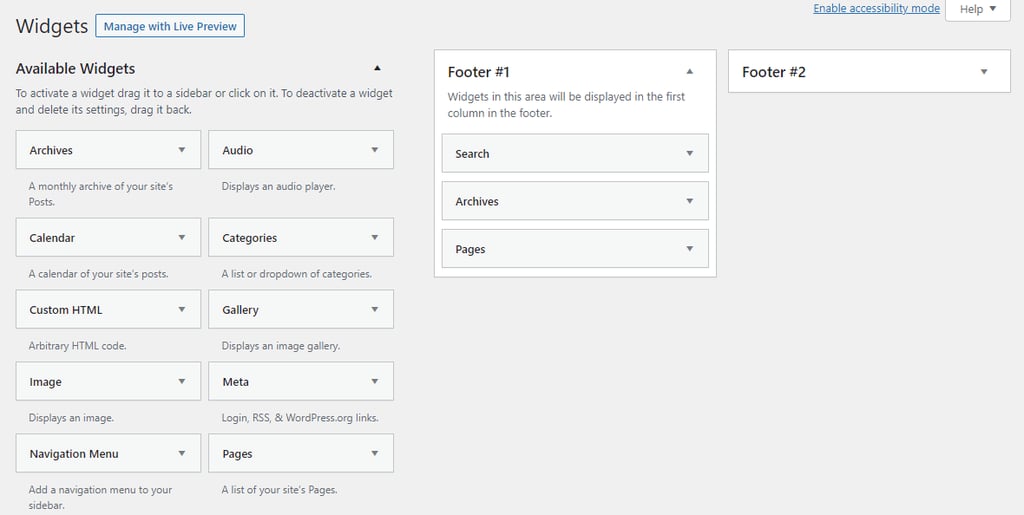The width and height of the screenshot is (1024, 515).
Task: Open the available Pages widget arrow
Action: tap(375, 453)
